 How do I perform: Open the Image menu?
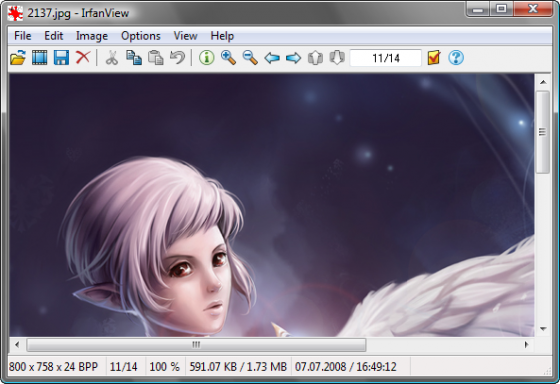tap(92, 36)
